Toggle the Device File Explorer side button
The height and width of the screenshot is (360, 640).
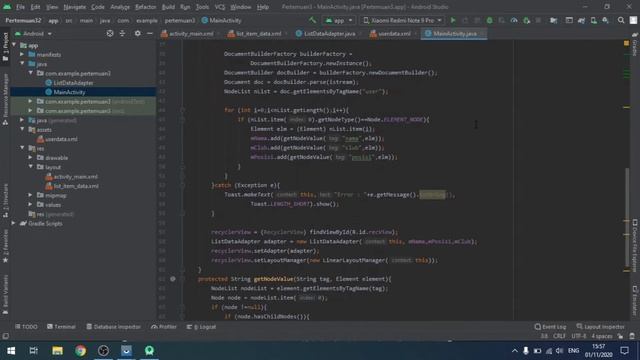[x=635, y=246]
